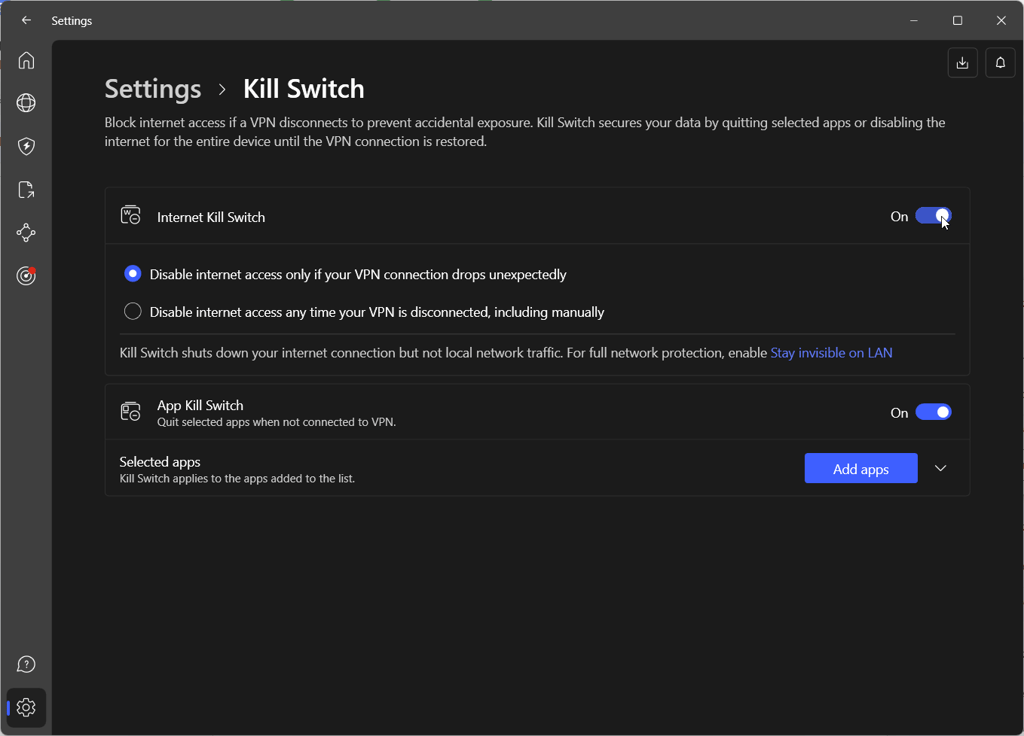1024x736 pixels.
Task: Open the globe servers icon in sidebar
Action: coord(26,103)
